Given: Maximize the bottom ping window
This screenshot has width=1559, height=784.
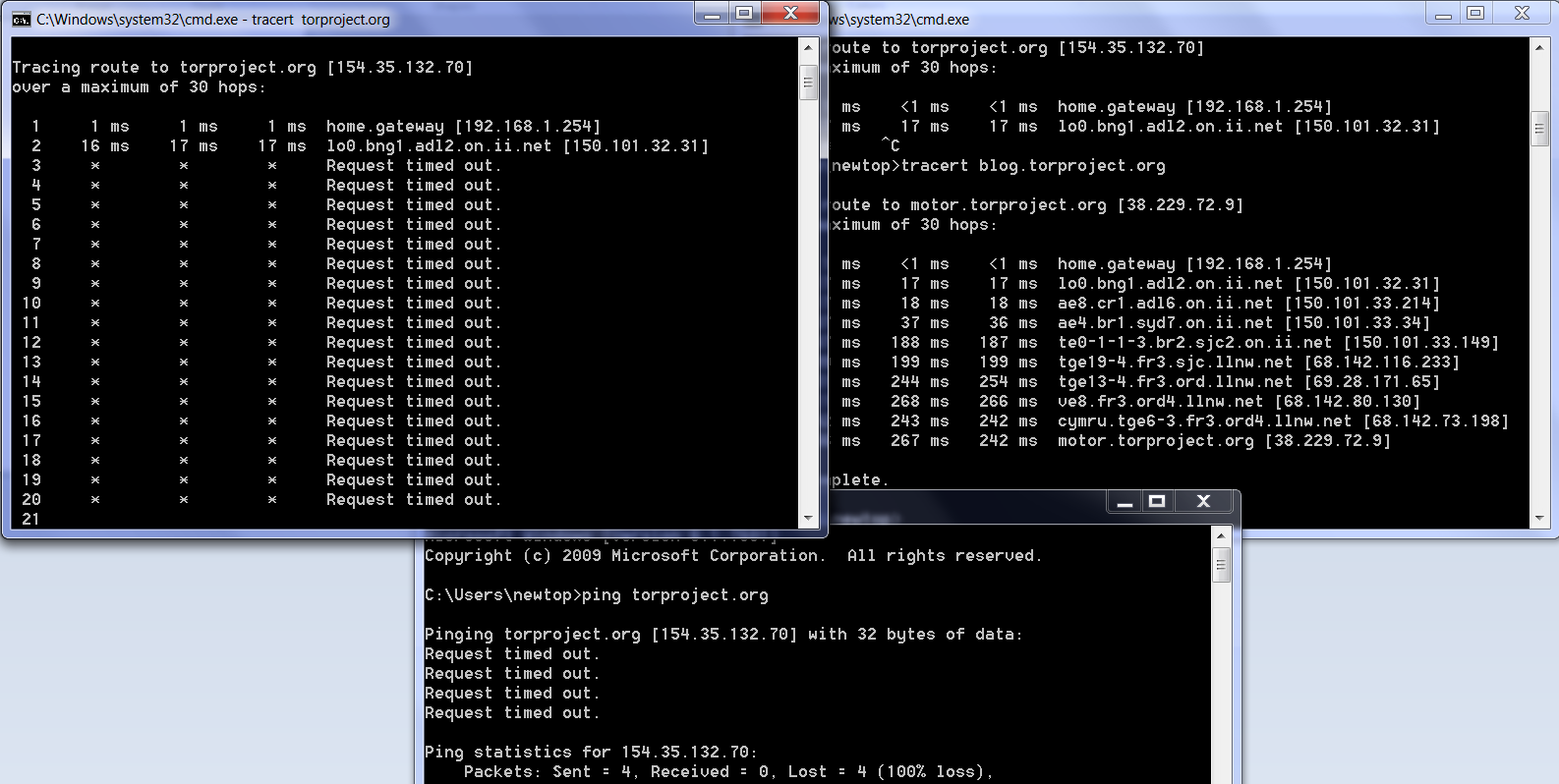Looking at the screenshot, I should coord(1157,501).
